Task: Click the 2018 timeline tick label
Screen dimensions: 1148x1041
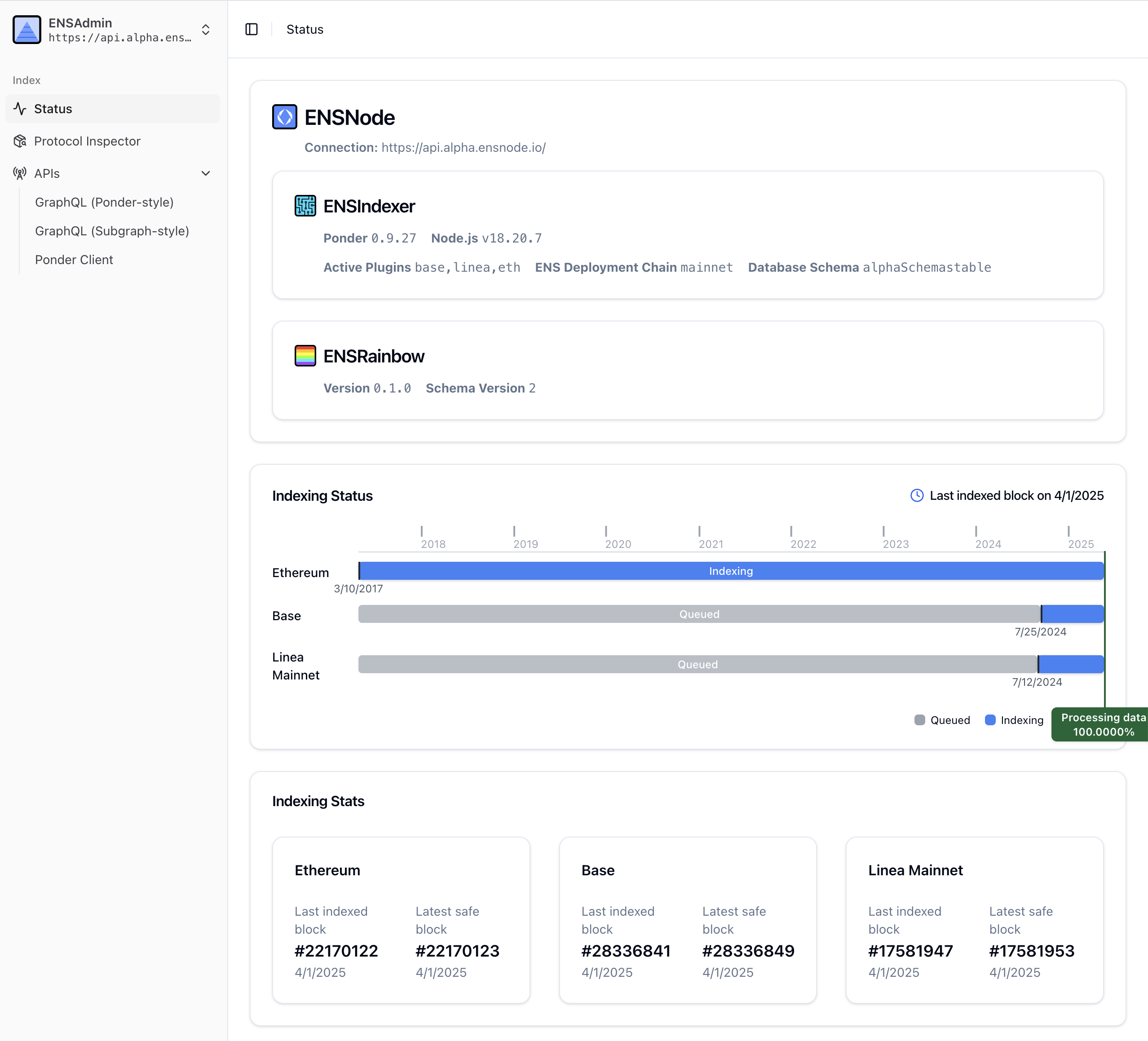Action: pyautogui.click(x=433, y=544)
